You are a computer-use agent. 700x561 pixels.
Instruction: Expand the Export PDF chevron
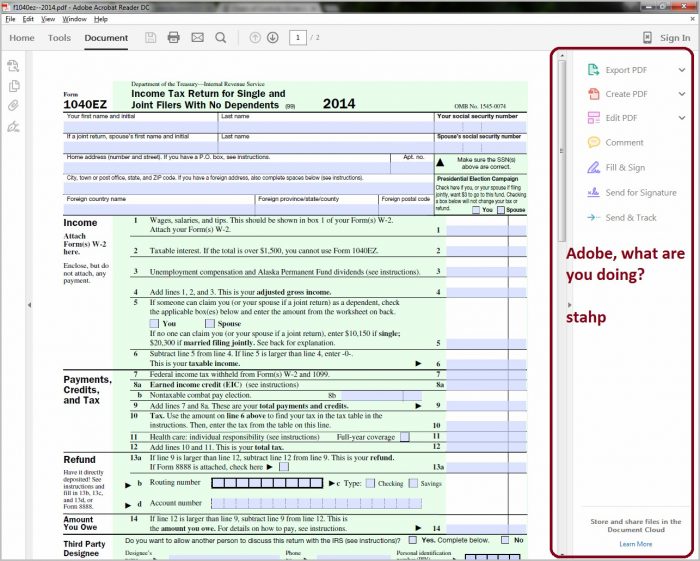[682, 70]
